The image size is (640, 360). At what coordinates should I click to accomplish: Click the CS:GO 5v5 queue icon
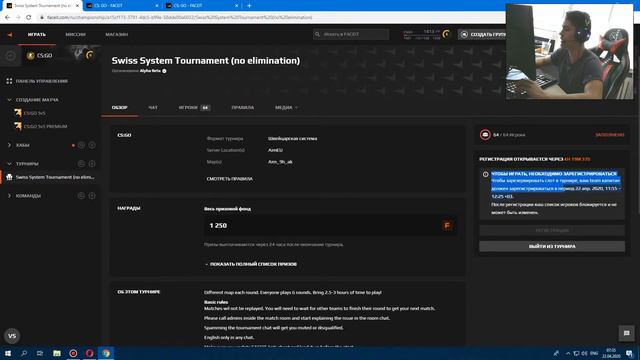18,113
